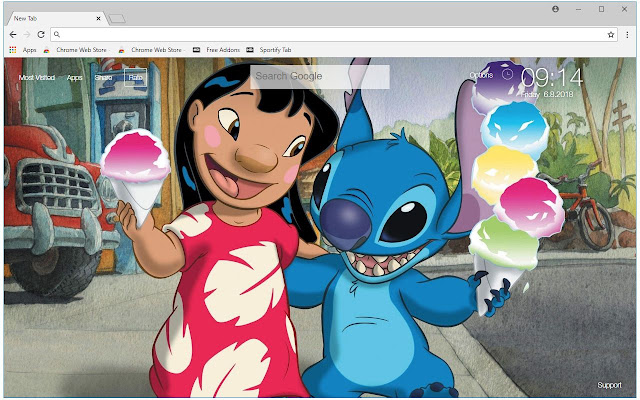Click the Sportify Tab bookmark favicon
This screenshot has width=640, height=400.
click(x=250, y=50)
